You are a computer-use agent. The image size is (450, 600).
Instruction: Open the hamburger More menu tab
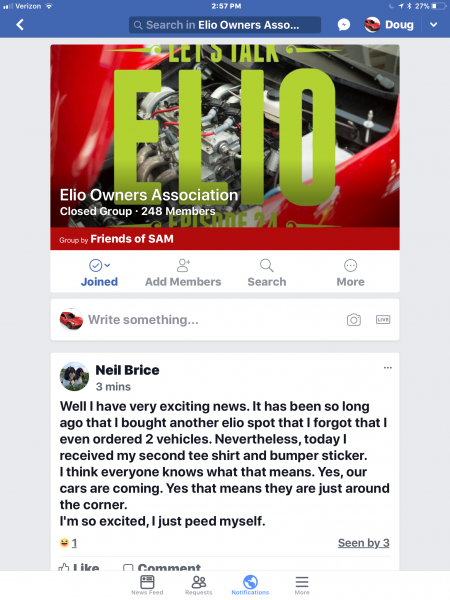(x=302, y=585)
